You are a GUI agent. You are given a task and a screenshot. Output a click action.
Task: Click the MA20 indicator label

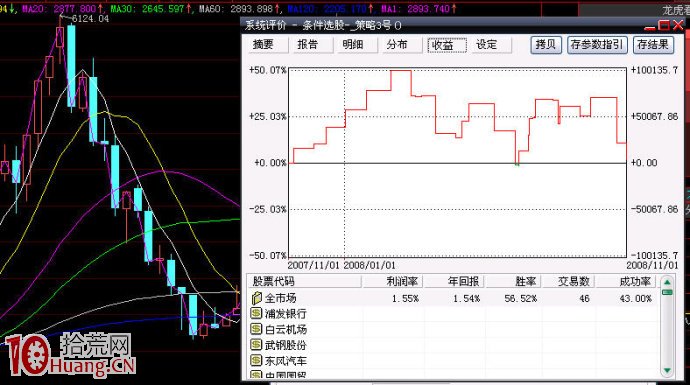pyautogui.click(x=62, y=8)
